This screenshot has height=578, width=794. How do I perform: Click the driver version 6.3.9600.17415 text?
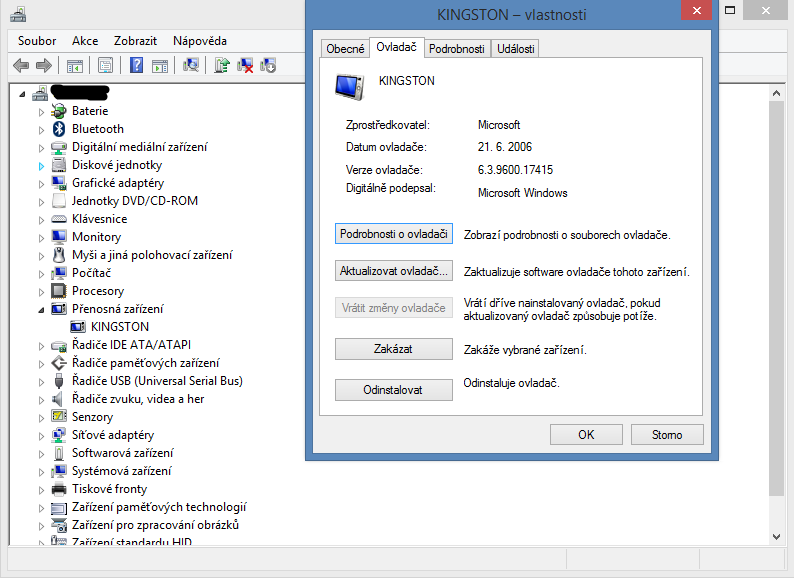point(515,170)
